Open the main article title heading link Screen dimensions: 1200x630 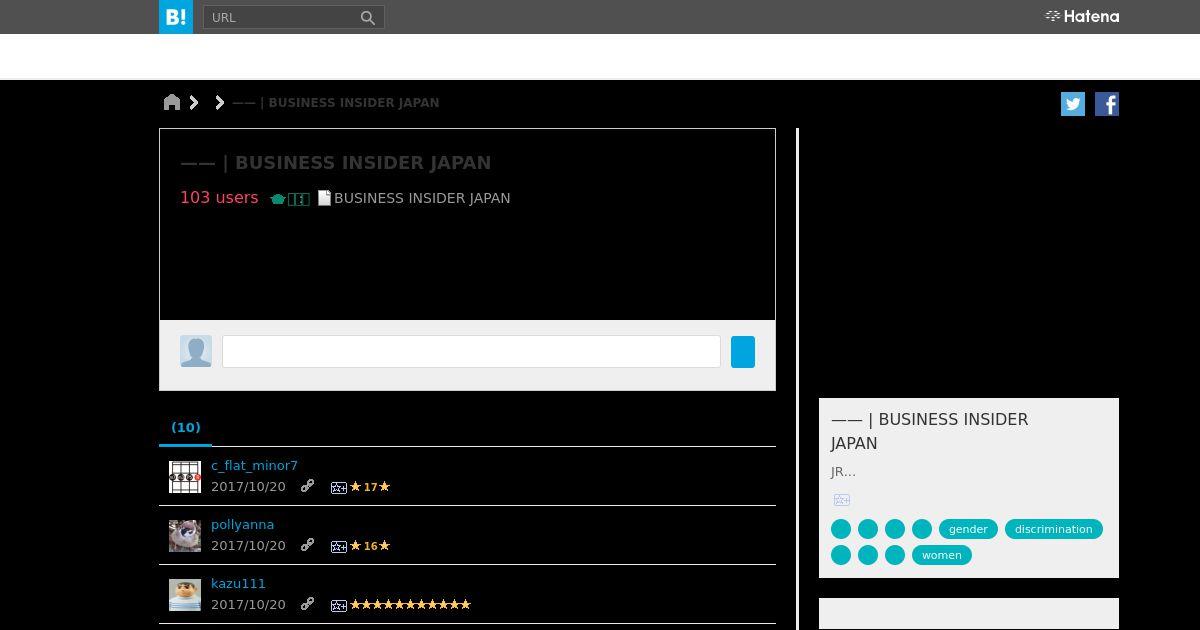coord(336,163)
